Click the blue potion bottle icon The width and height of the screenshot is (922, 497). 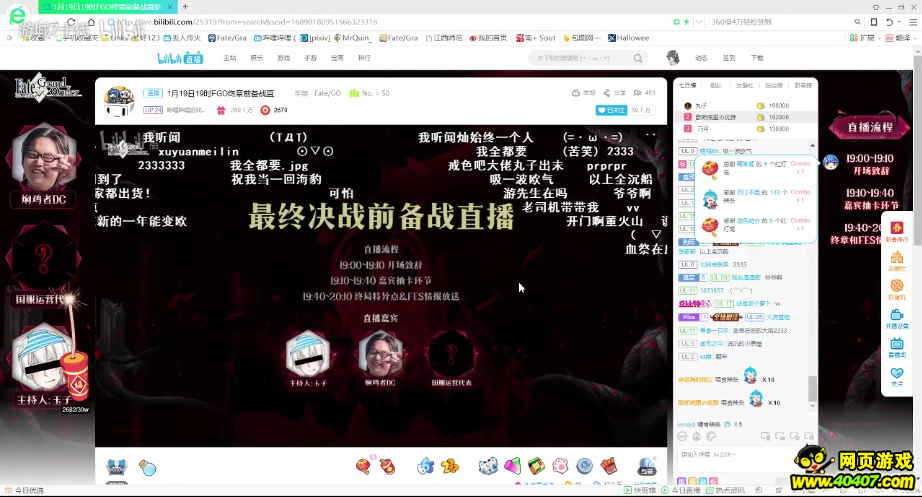tap(147, 468)
